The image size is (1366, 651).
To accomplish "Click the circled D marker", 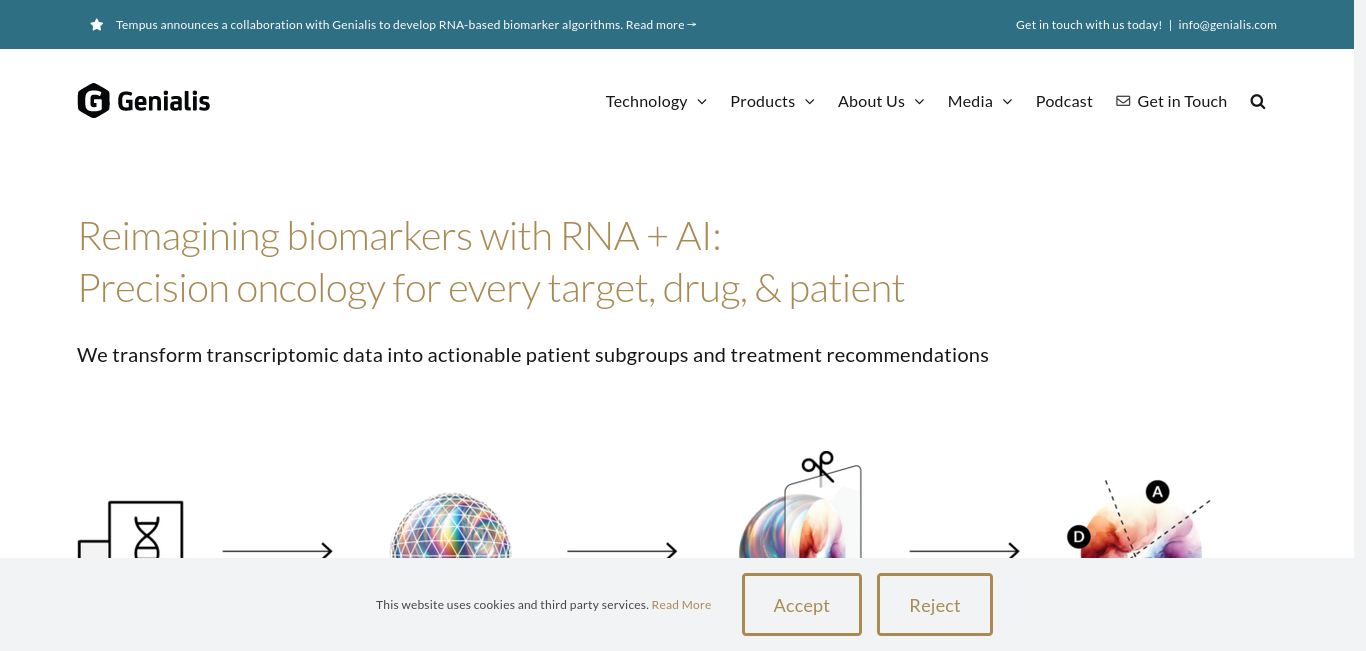I will click(x=1078, y=537).
